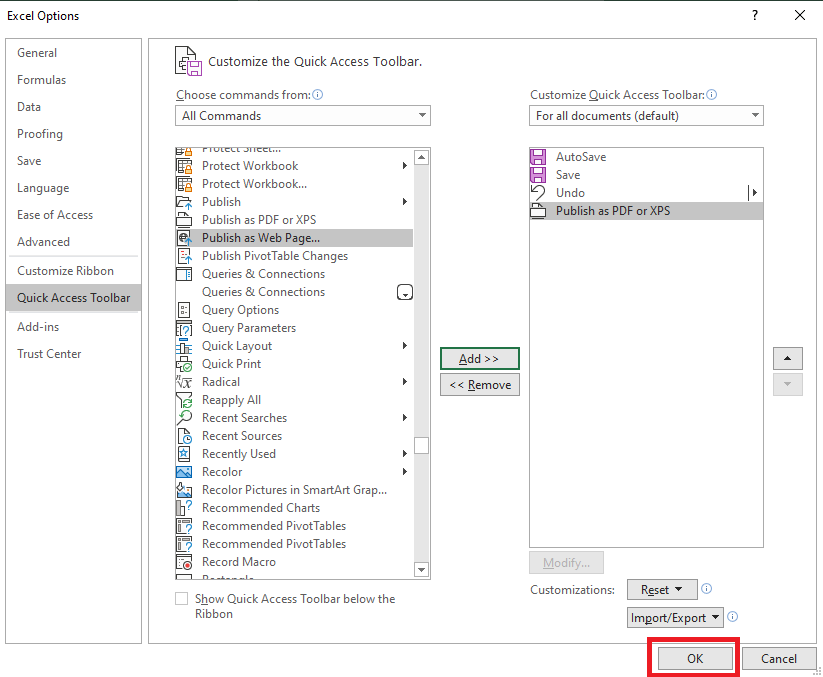Viewport: 823px width, 677px height.
Task: Click the command list scroll-up arrow
Action: click(421, 157)
